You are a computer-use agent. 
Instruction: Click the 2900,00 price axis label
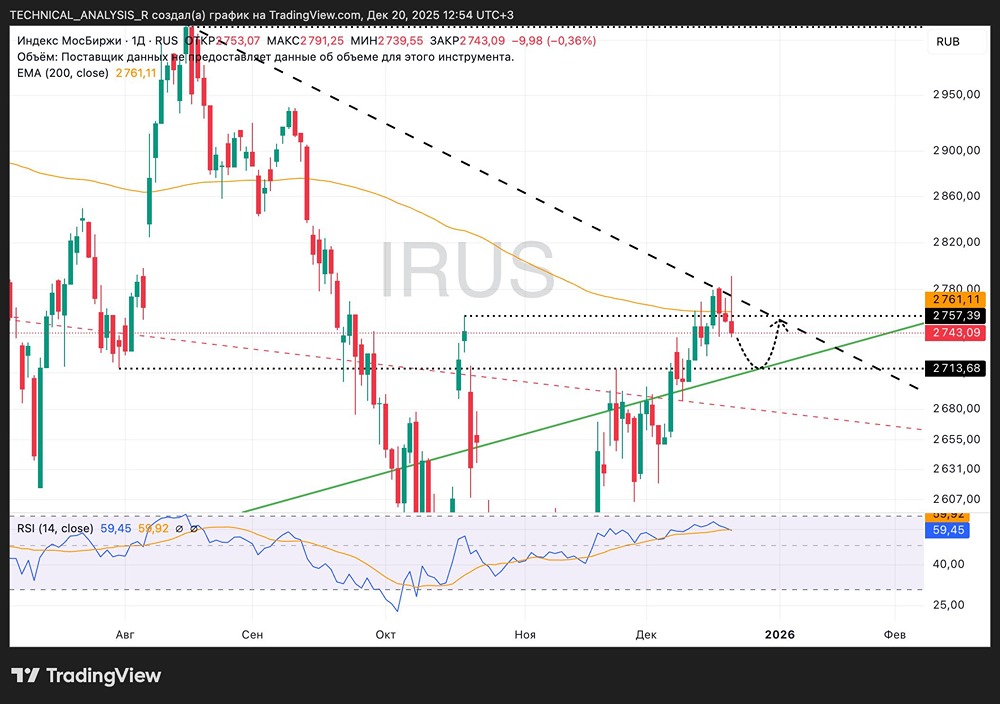(957, 150)
